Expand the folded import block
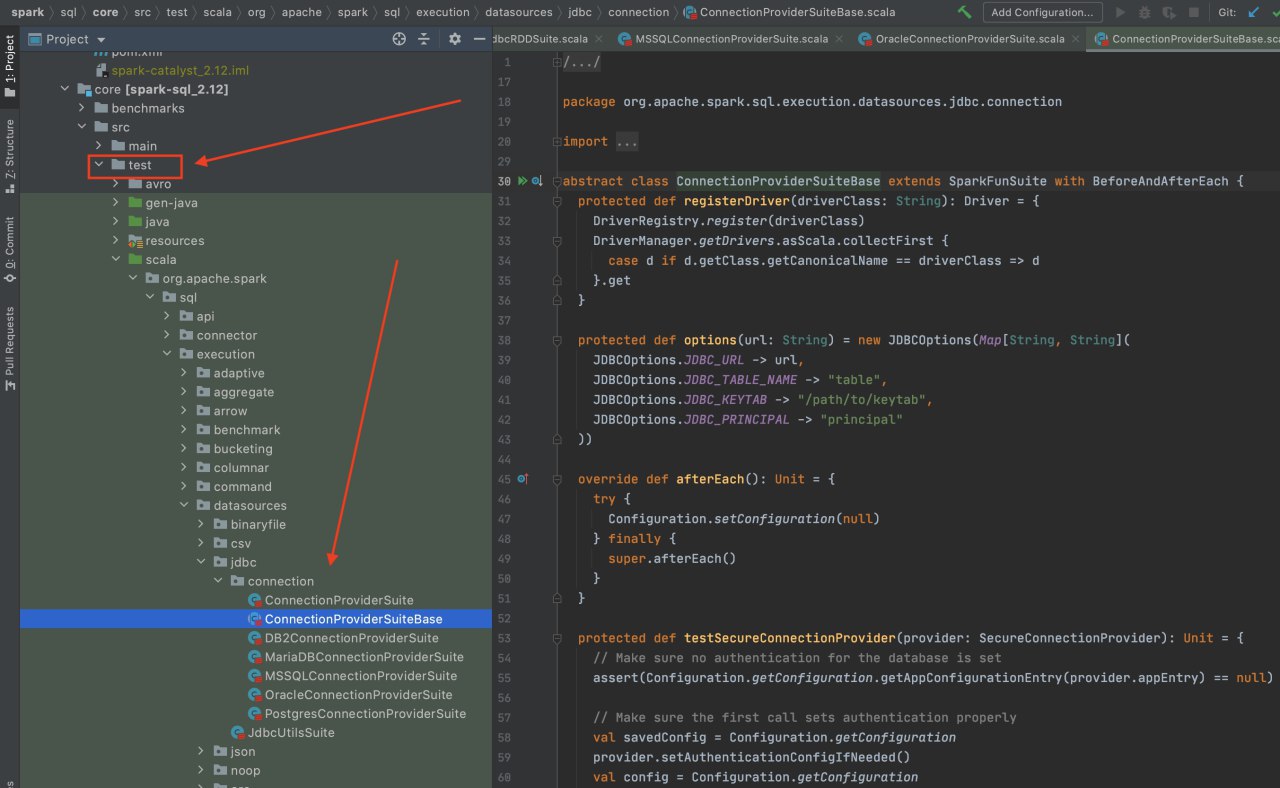This screenshot has width=1280, height=788. click(627, 142)
